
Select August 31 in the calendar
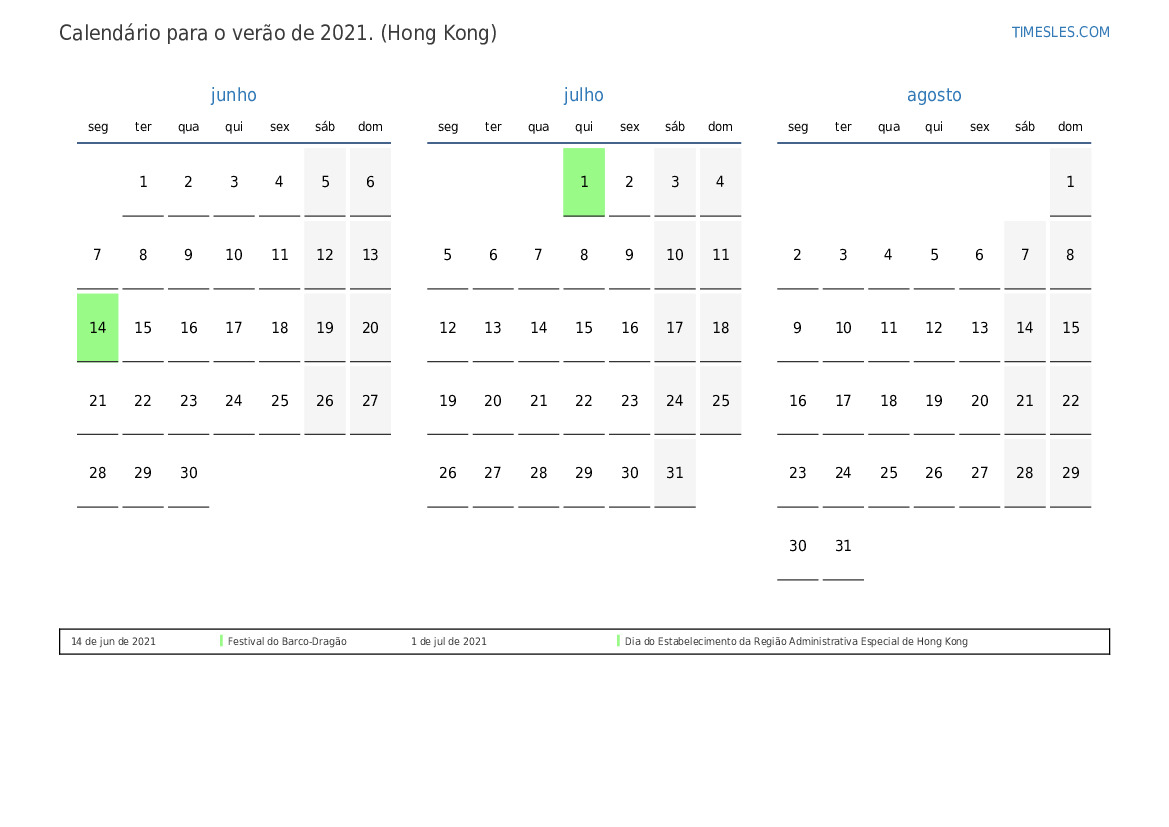pyautogui.click(x=843, y=546)
